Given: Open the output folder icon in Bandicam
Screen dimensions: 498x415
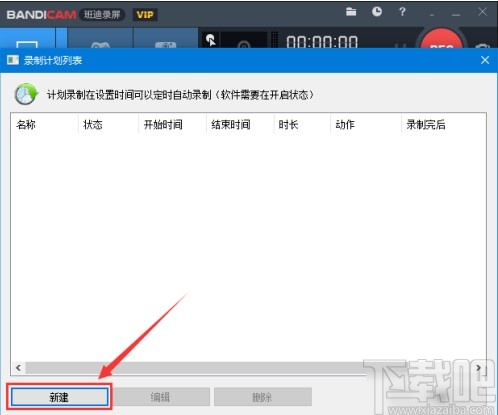Looking at the screenshot, I should pos(351,12).
